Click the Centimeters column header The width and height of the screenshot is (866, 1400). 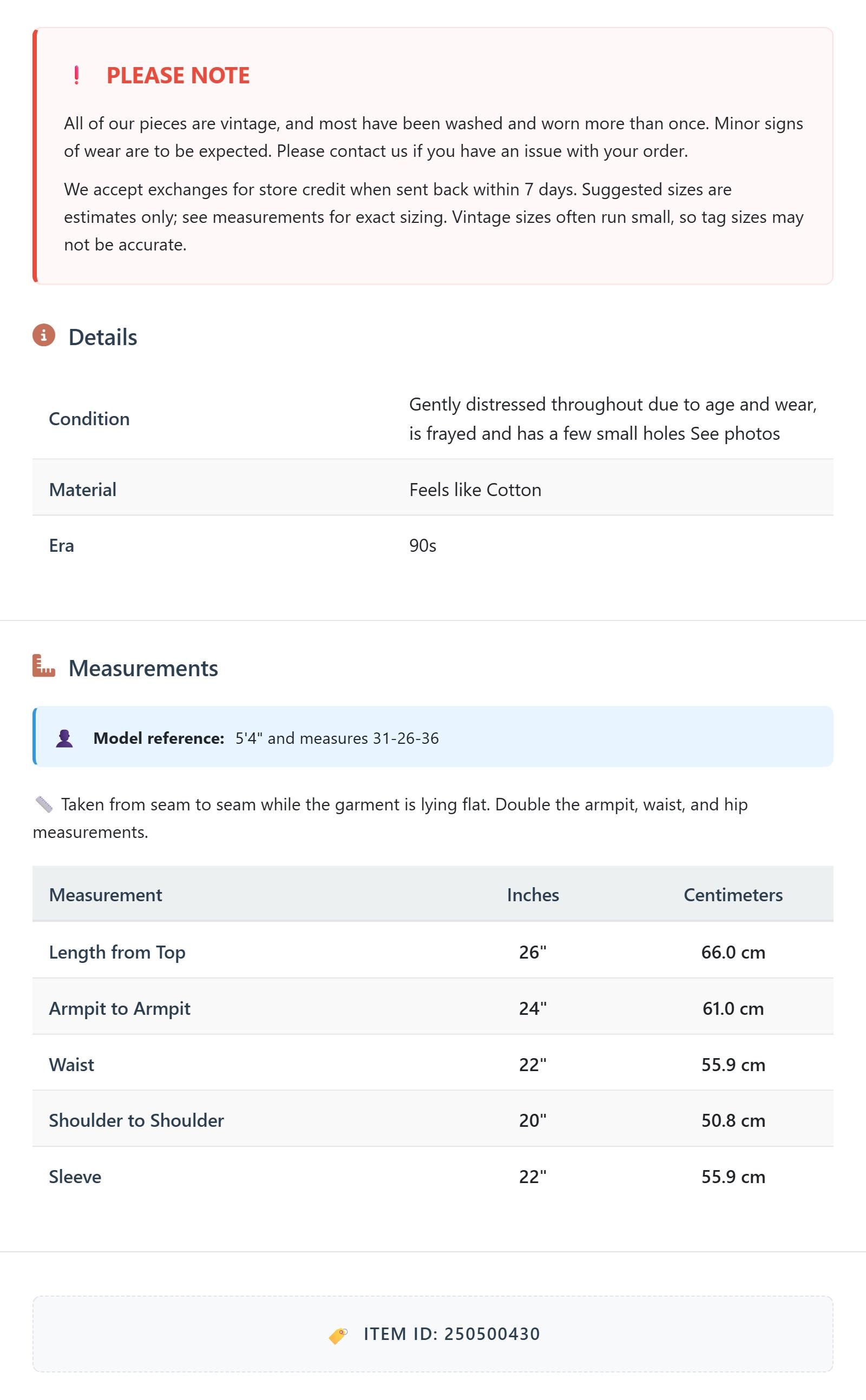pyautogui.click(x=733, y=895)
